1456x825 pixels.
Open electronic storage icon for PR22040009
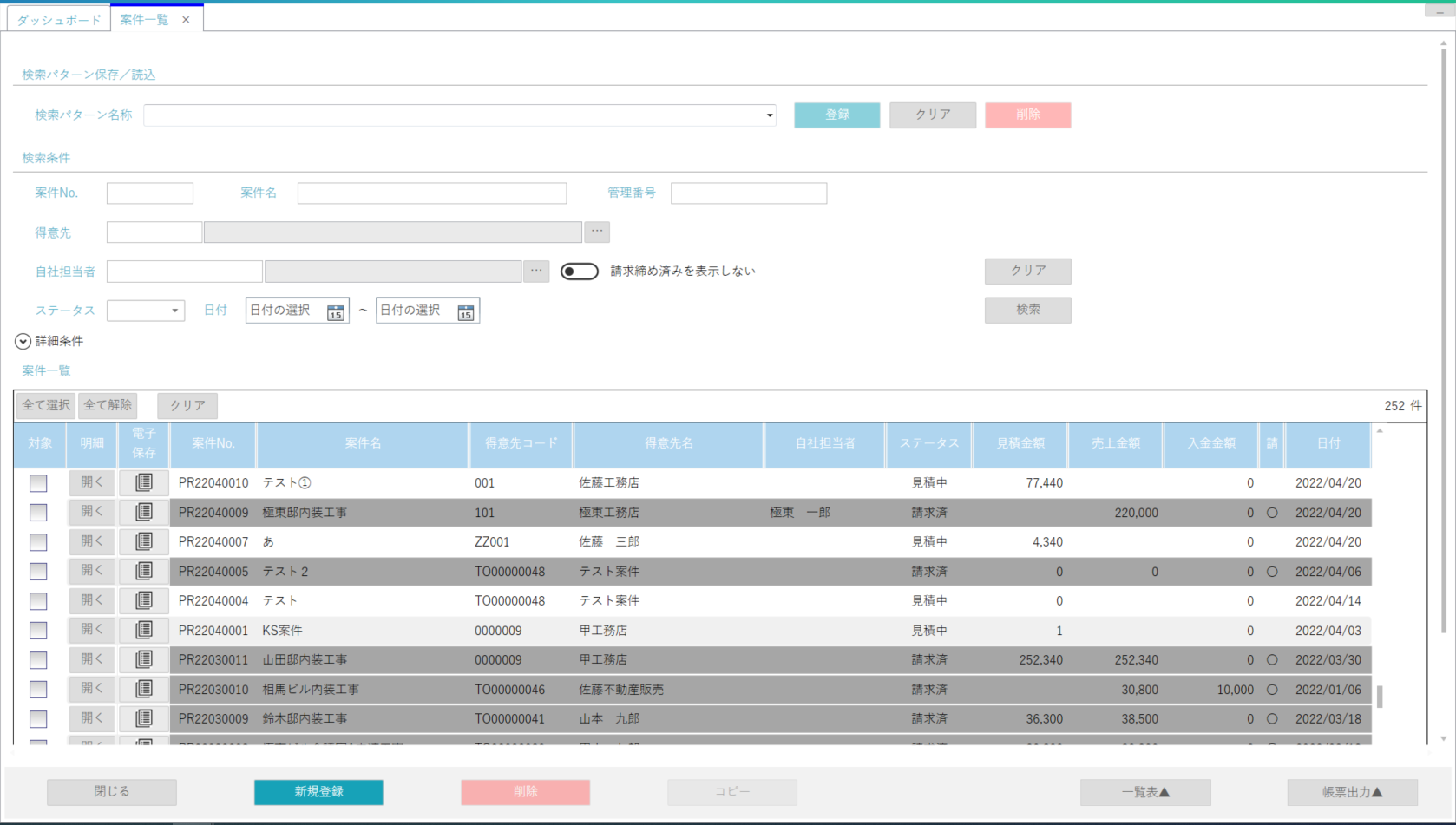pos(144,512)
